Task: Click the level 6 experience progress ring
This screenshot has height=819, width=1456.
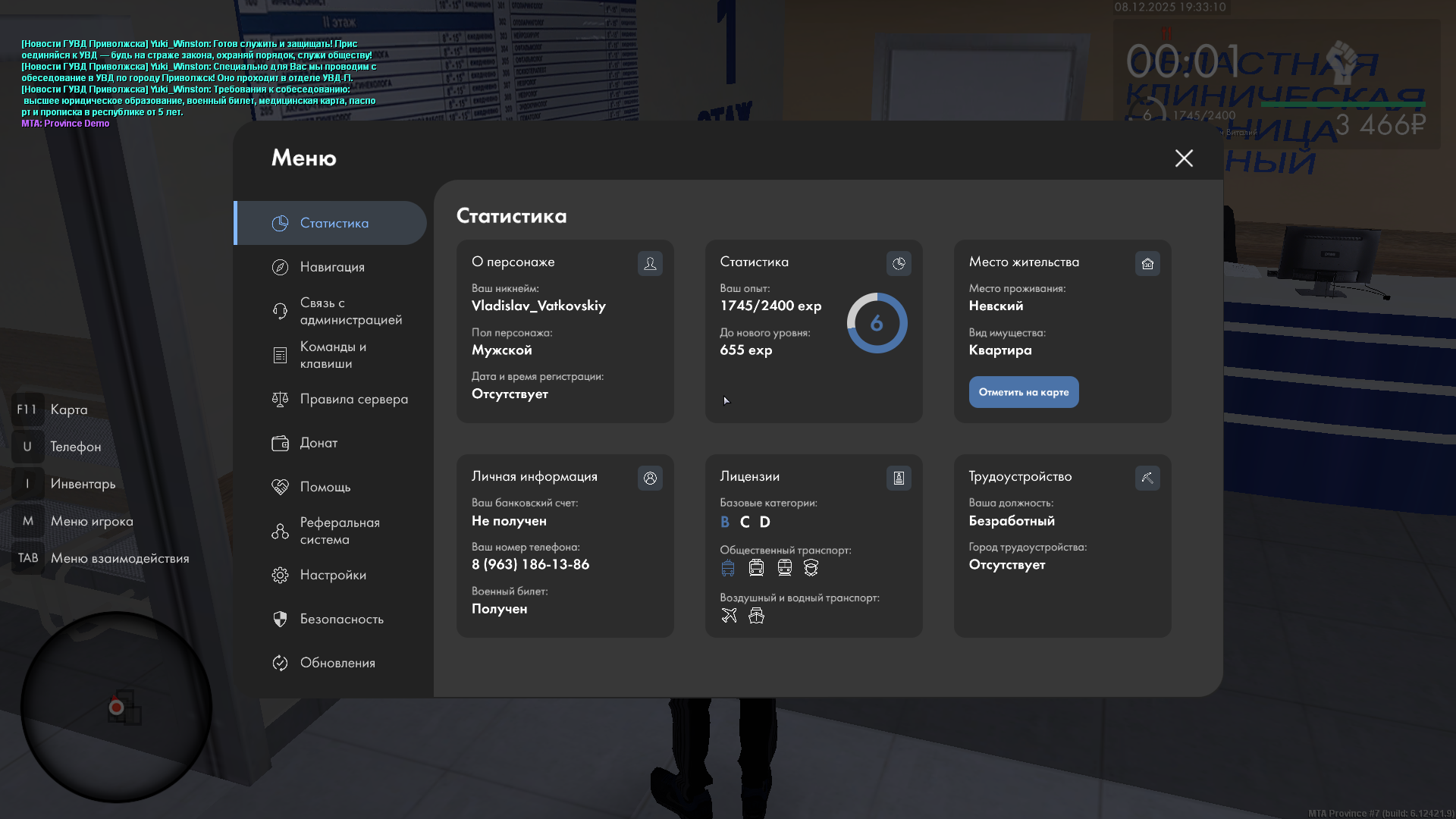Action: coord(877,323)
